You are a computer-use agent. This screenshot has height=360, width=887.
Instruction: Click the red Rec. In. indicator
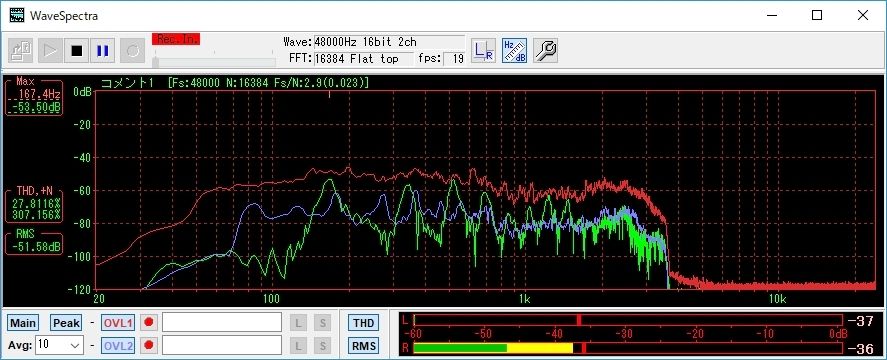[176, 39]
